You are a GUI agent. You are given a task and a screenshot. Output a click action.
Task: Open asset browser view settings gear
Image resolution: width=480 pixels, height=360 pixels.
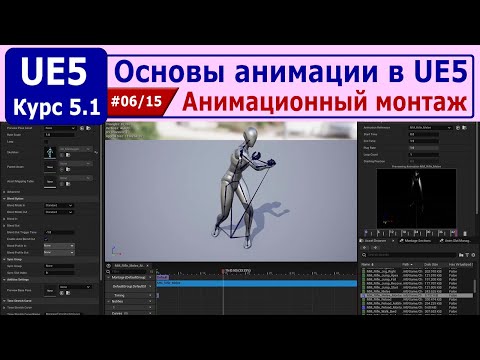tap(473, 255)
